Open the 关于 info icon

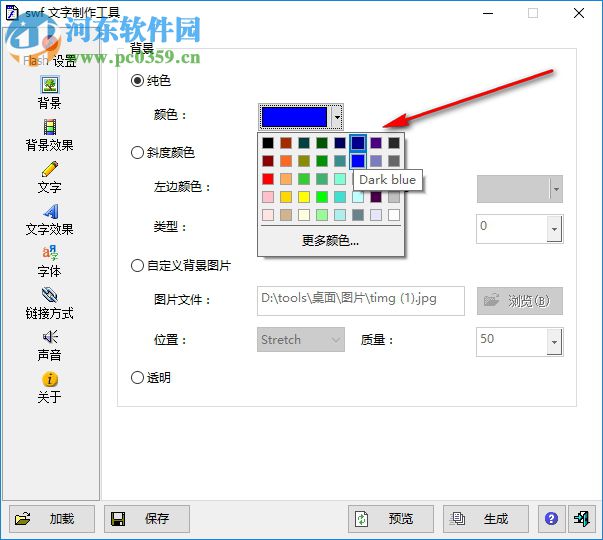point(50,379)
